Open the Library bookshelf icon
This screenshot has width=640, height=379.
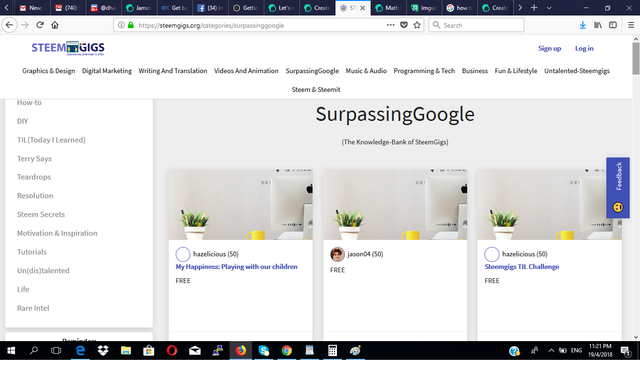tap(598, 25)
